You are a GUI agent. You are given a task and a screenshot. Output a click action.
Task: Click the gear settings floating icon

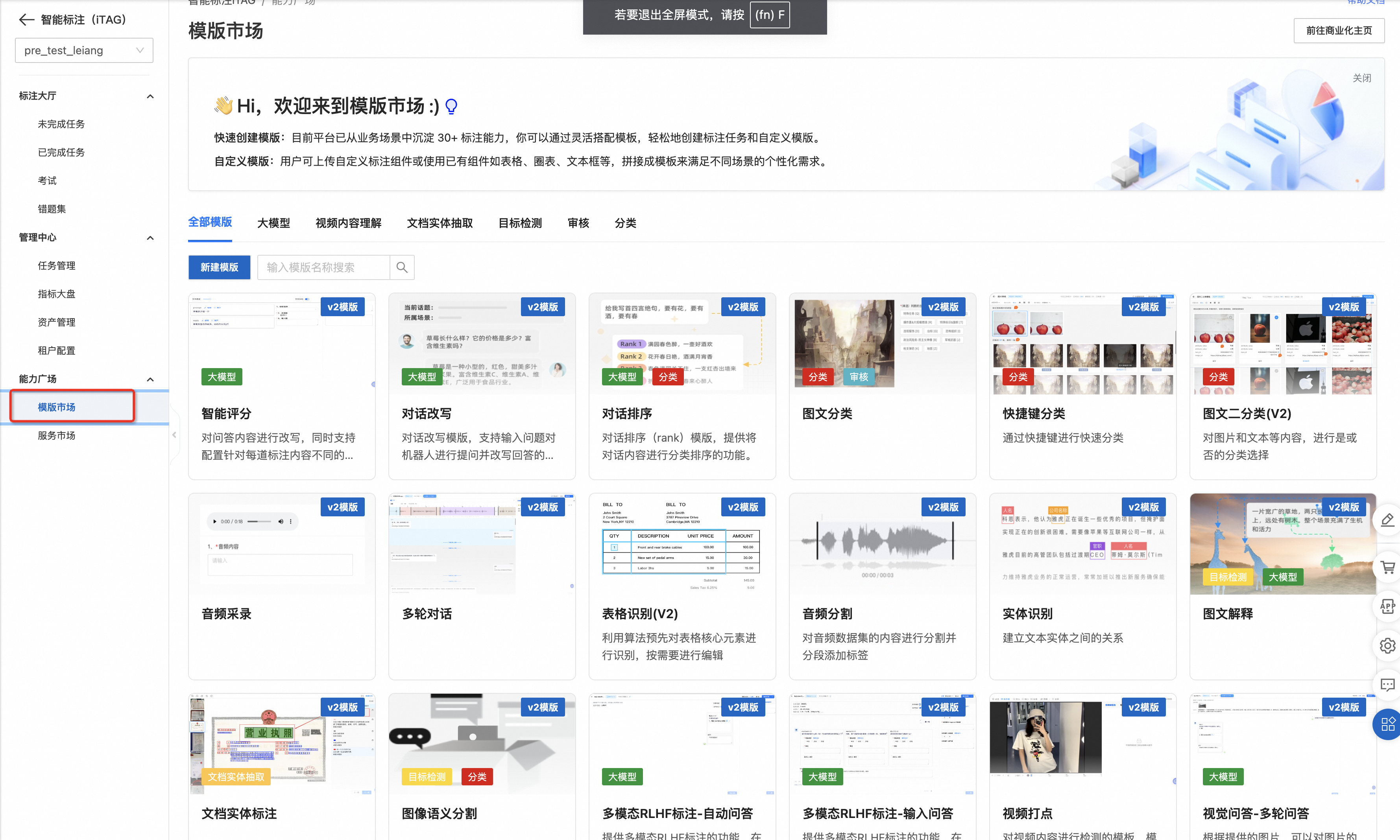tap(1387, 645)
